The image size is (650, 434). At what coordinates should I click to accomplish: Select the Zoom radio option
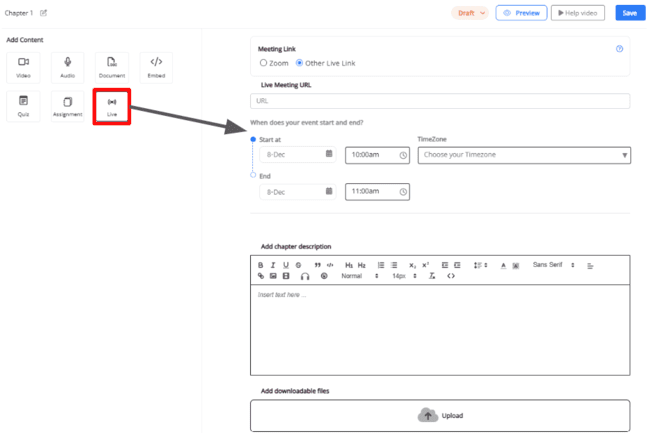(x=263, y=63)
